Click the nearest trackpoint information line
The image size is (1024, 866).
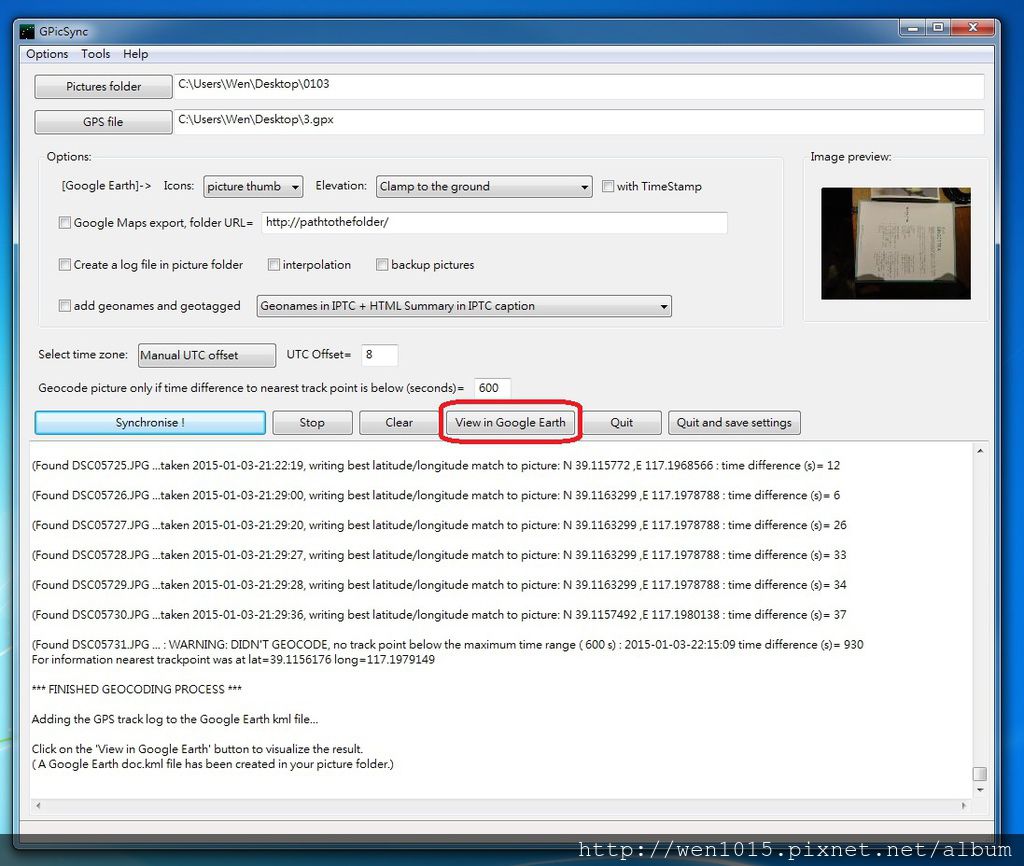pyautogui.click(x=233, y=660)
